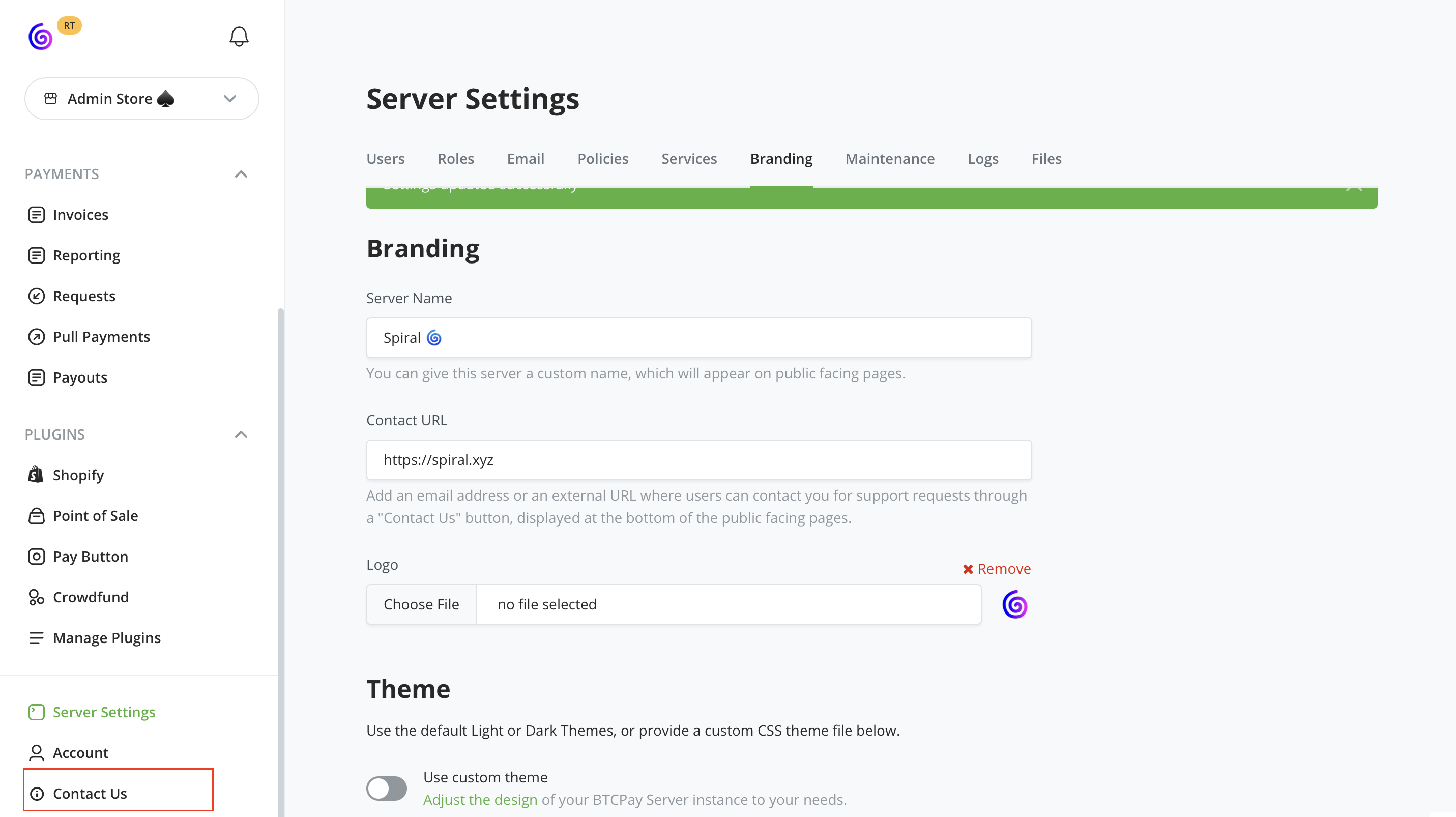Open Manage Plugins list
1456x817 pixels.
click(x=106, y=638)
